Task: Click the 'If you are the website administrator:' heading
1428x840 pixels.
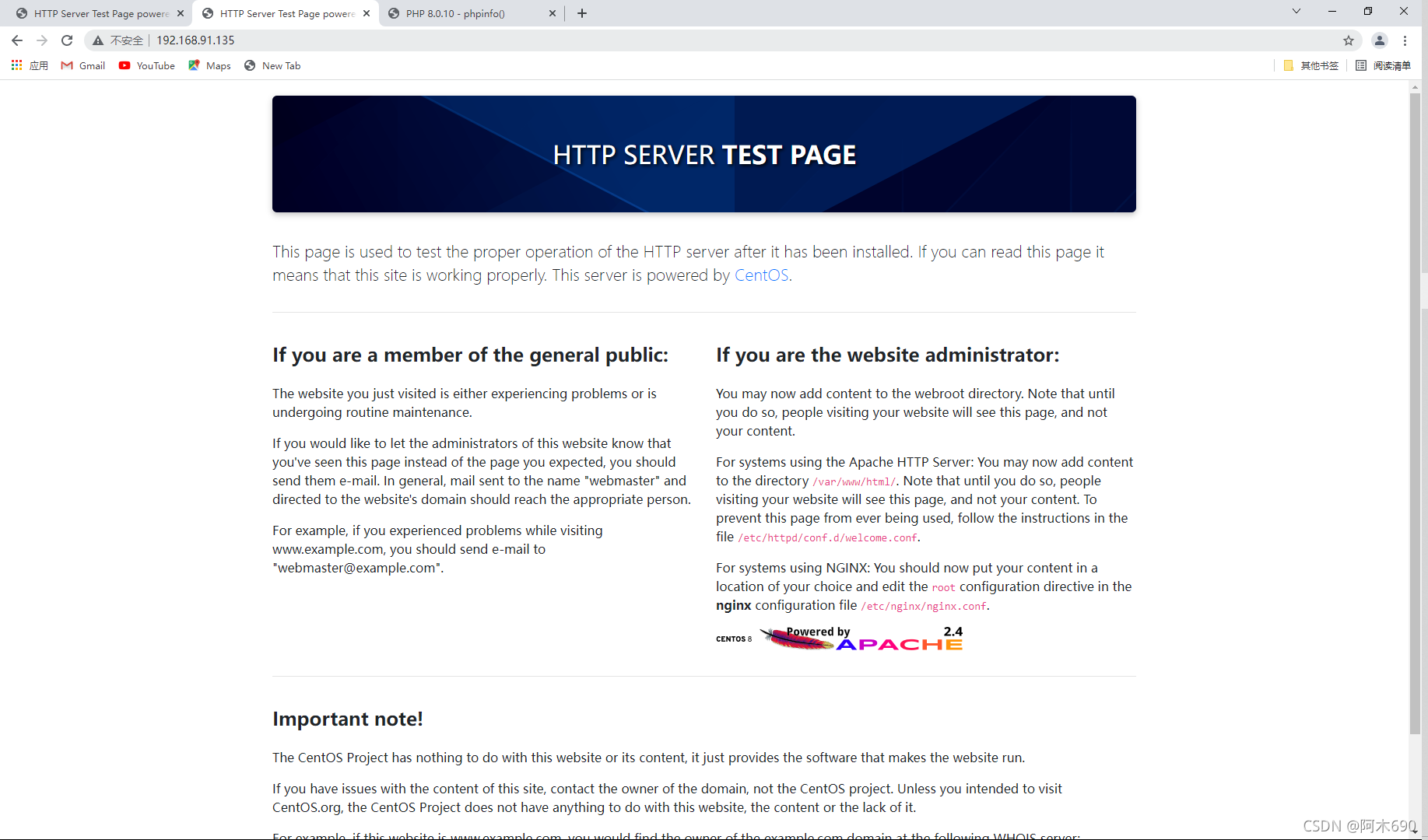Action: click(x=888, y=355)
